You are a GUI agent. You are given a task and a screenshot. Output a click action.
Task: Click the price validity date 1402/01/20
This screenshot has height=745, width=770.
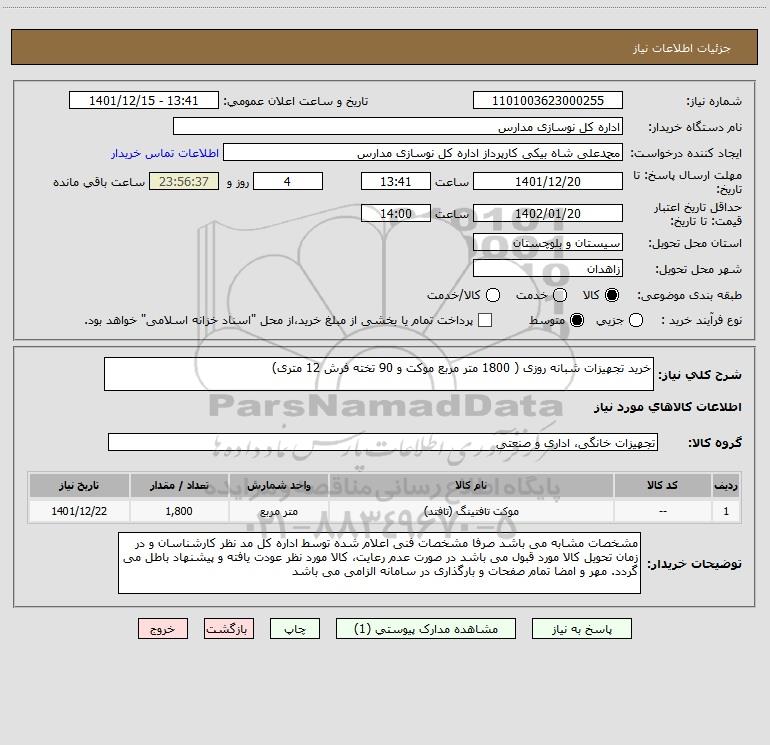(548, 214)
